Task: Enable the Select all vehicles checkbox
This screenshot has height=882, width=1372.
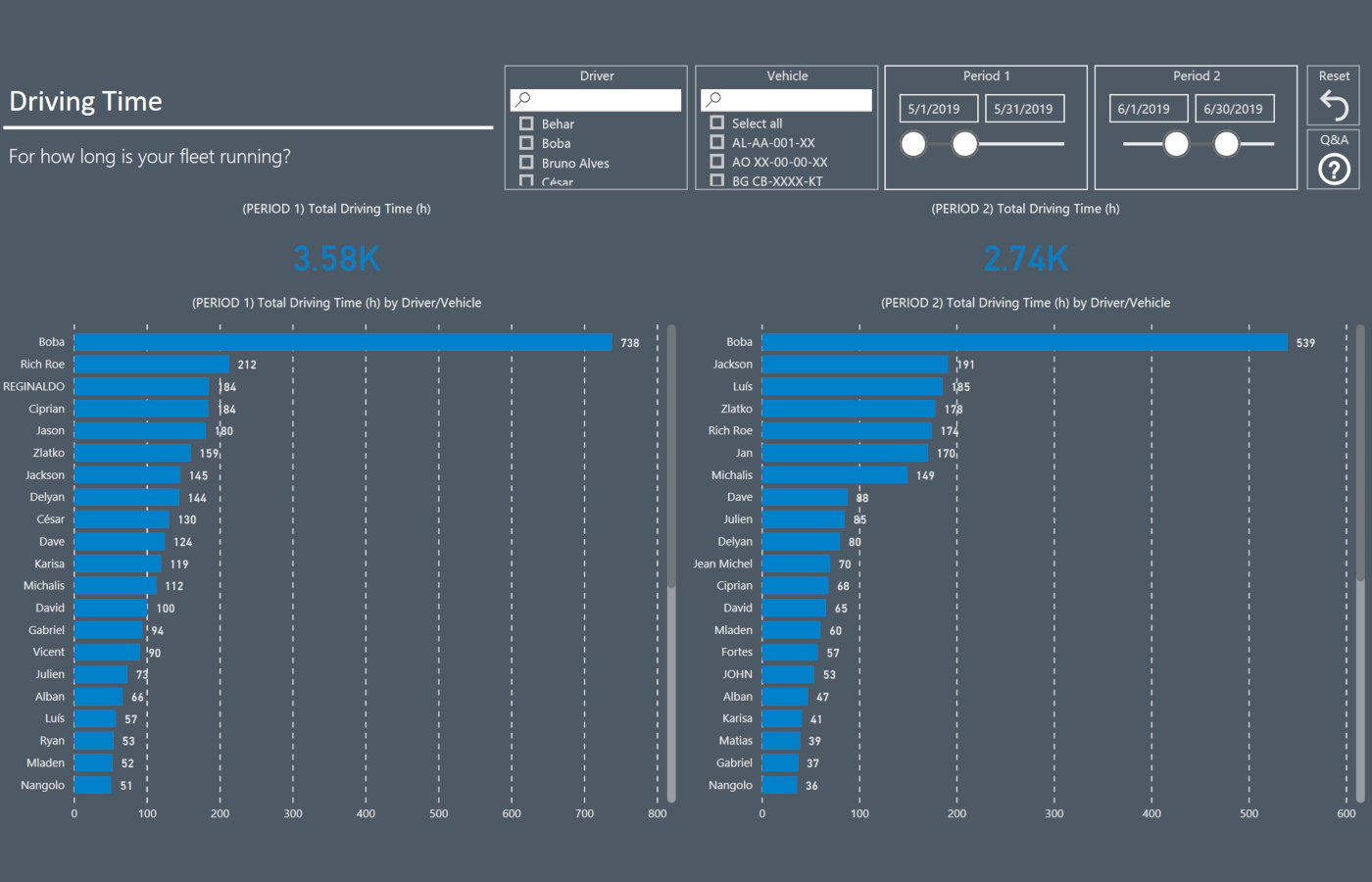Action: 717,123
